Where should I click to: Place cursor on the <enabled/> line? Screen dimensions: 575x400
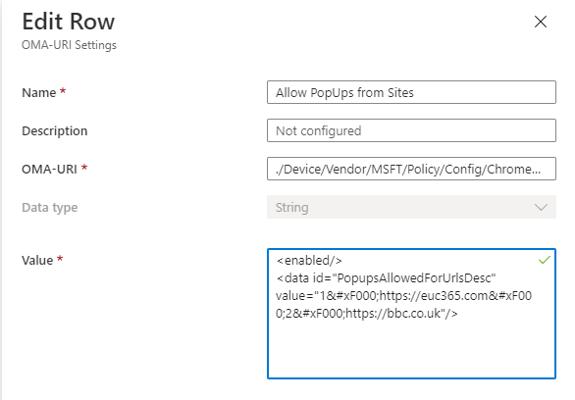tap(309, 260)
